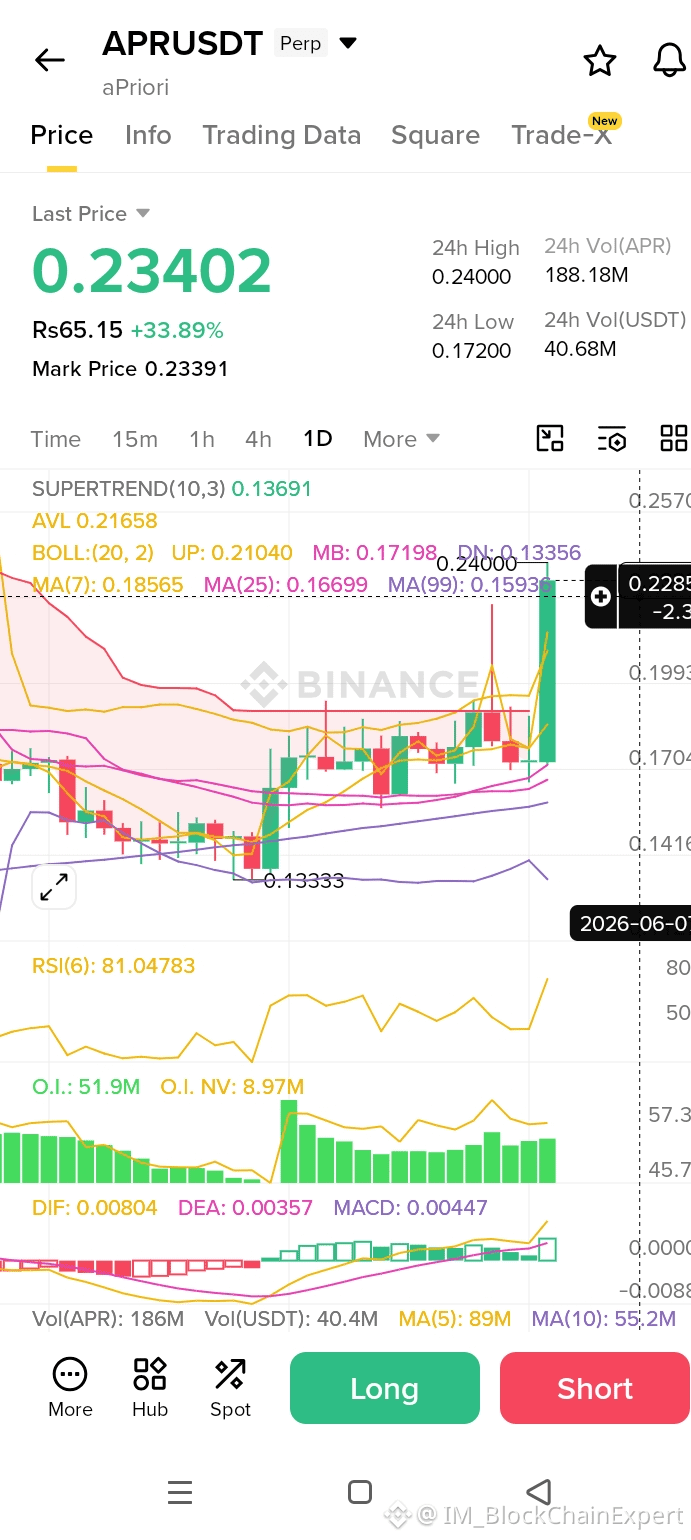Open the More timeframes dropdown

tap(401, 439)
